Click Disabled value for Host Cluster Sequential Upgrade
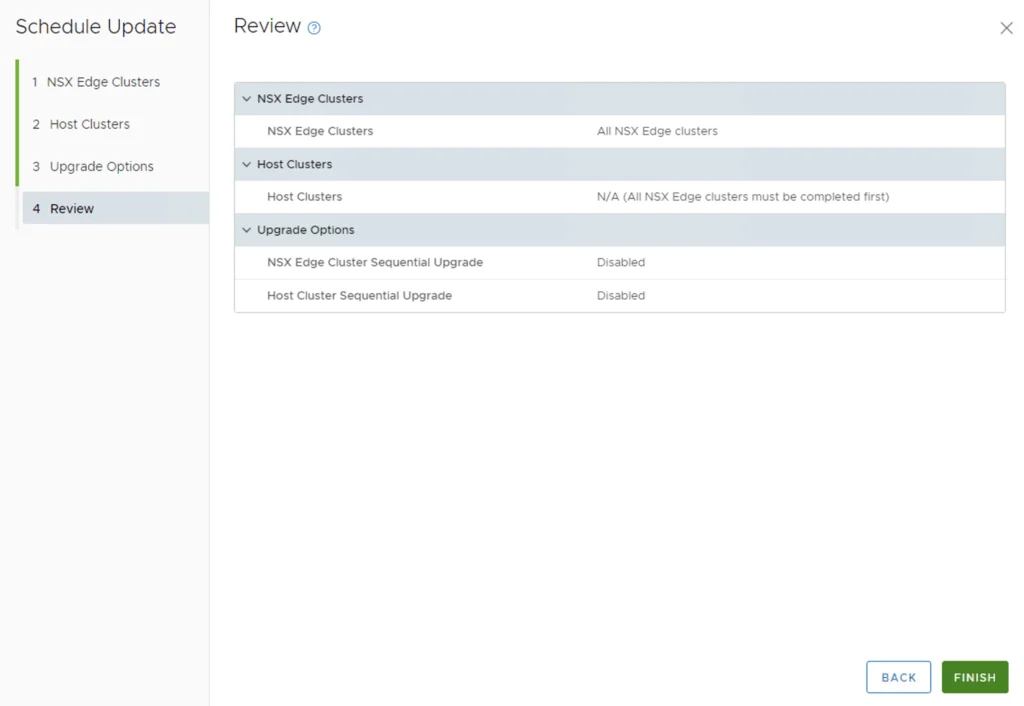1024x706 pixels. (x=620, y=296)
